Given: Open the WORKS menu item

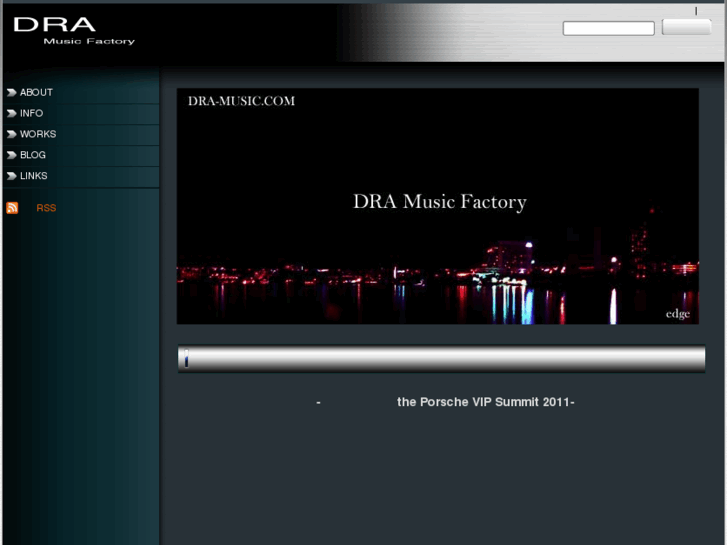Looking at the screenshot, I should [38, 134].
